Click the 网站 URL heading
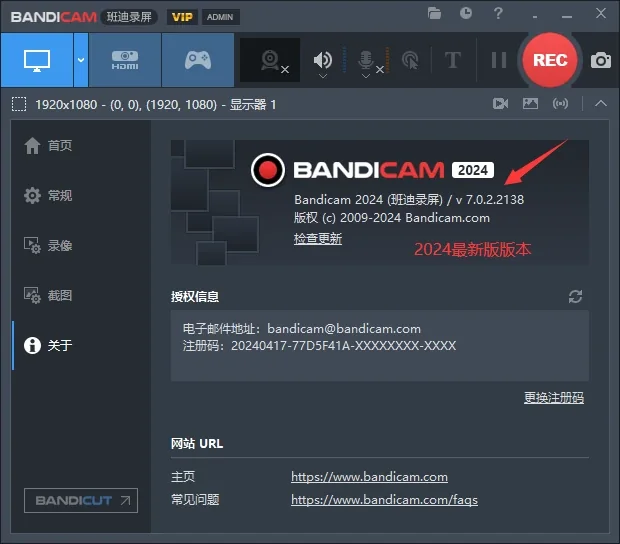 pos(197,444)
